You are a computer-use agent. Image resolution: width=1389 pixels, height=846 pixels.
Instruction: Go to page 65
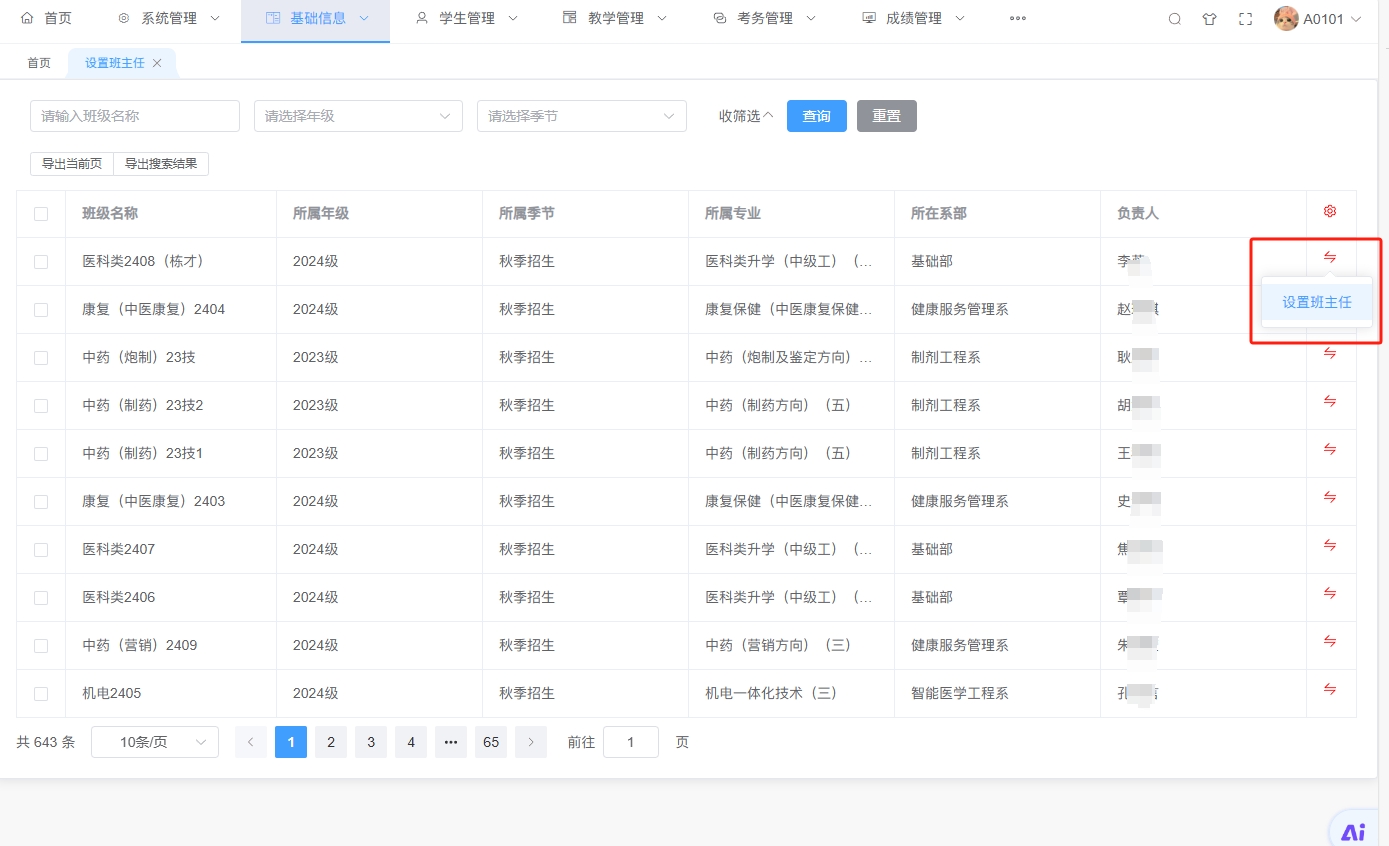(491, 742)
